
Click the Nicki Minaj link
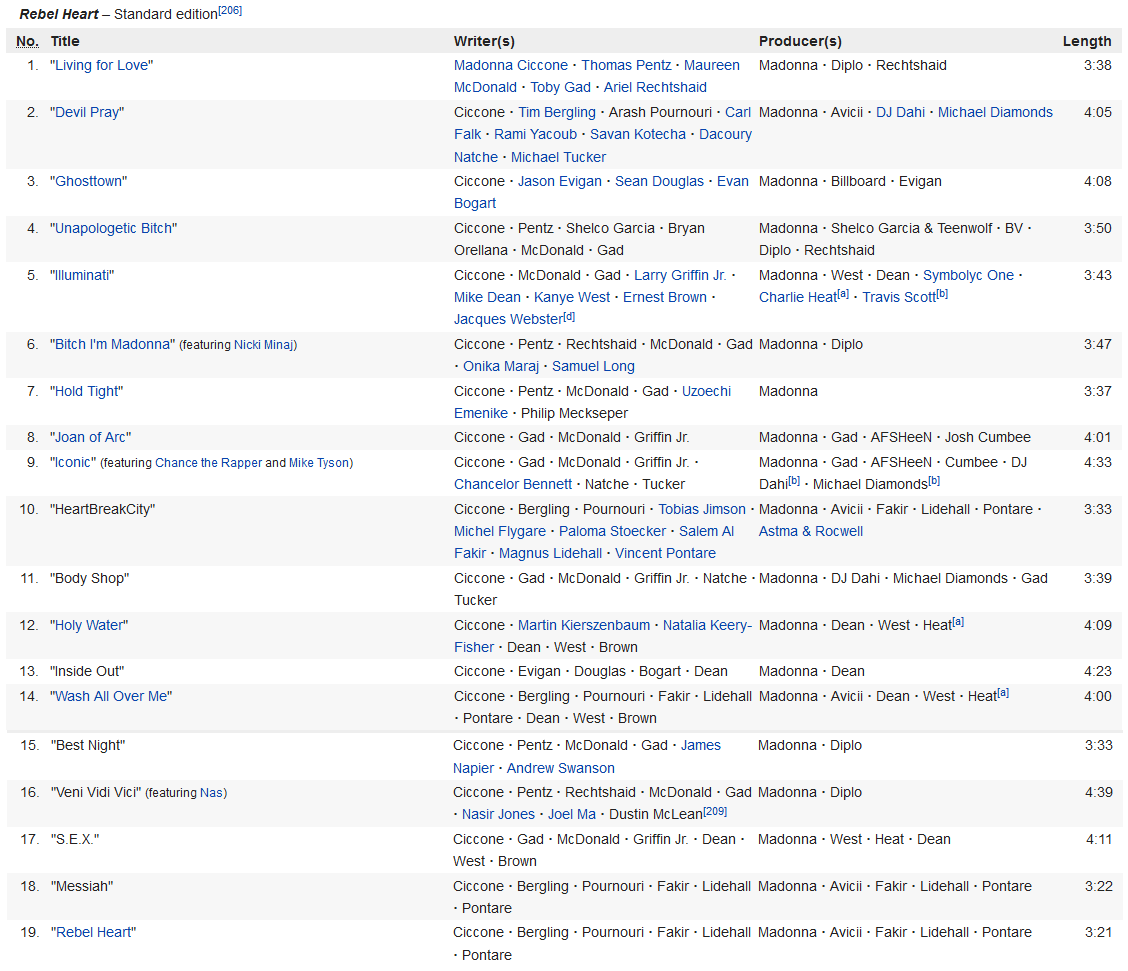(x=264, y=345)
